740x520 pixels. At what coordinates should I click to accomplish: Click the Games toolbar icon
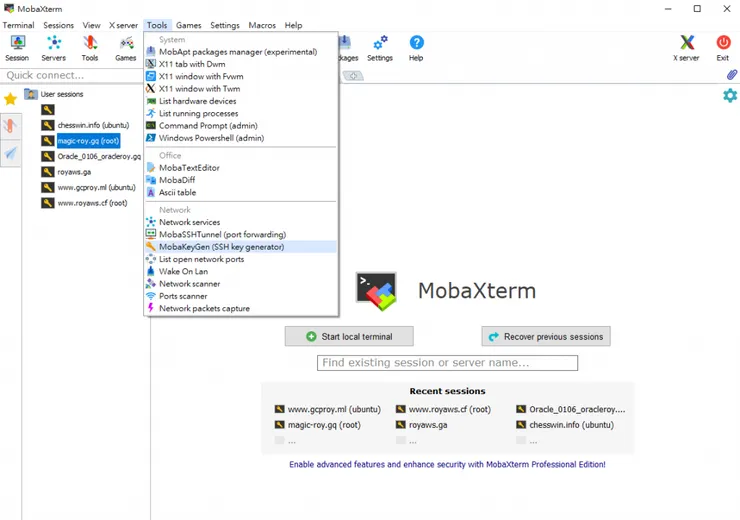(126, 48)
